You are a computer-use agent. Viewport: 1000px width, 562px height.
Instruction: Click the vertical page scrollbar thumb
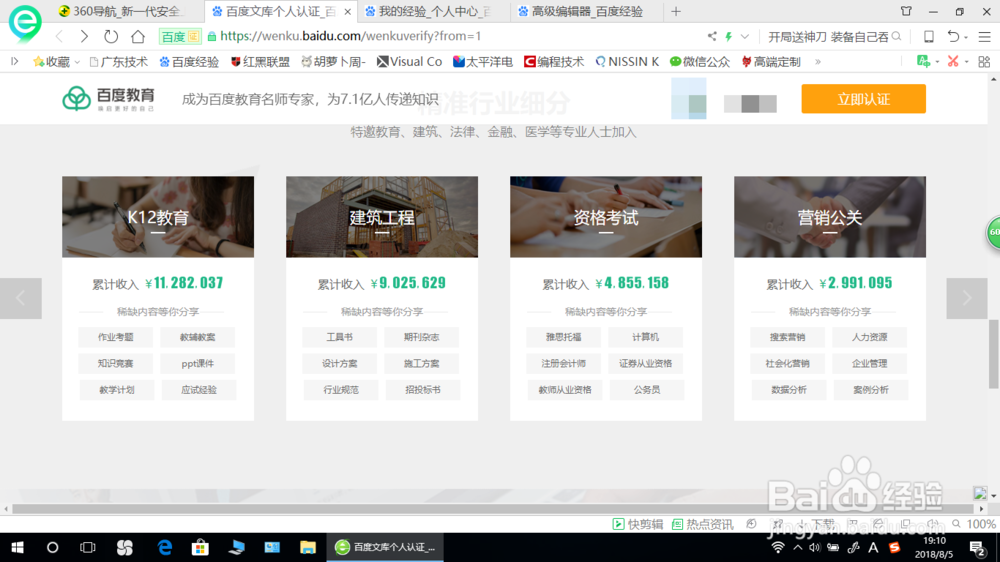tap(994, 354)
